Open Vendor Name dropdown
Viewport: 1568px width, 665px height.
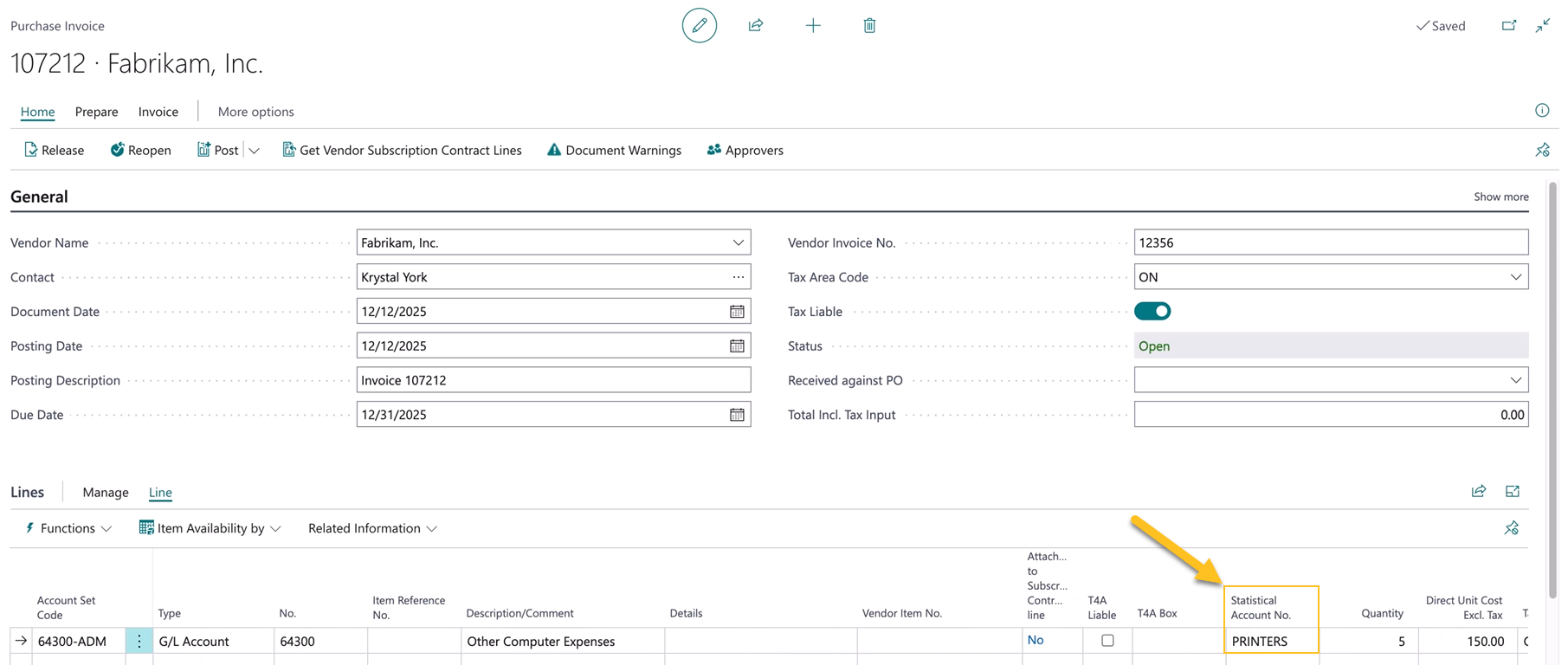pyautogui.click(x=738, y=242)
